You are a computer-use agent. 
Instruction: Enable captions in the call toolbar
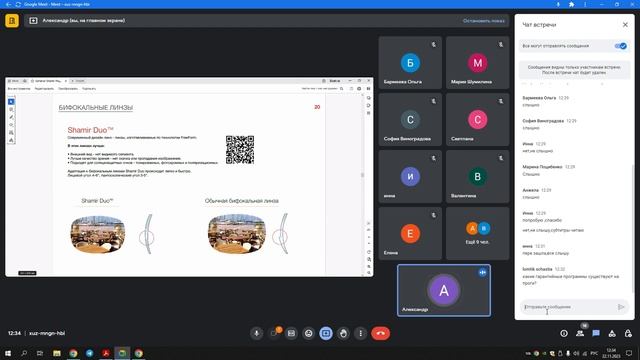(x=291, y=333)
